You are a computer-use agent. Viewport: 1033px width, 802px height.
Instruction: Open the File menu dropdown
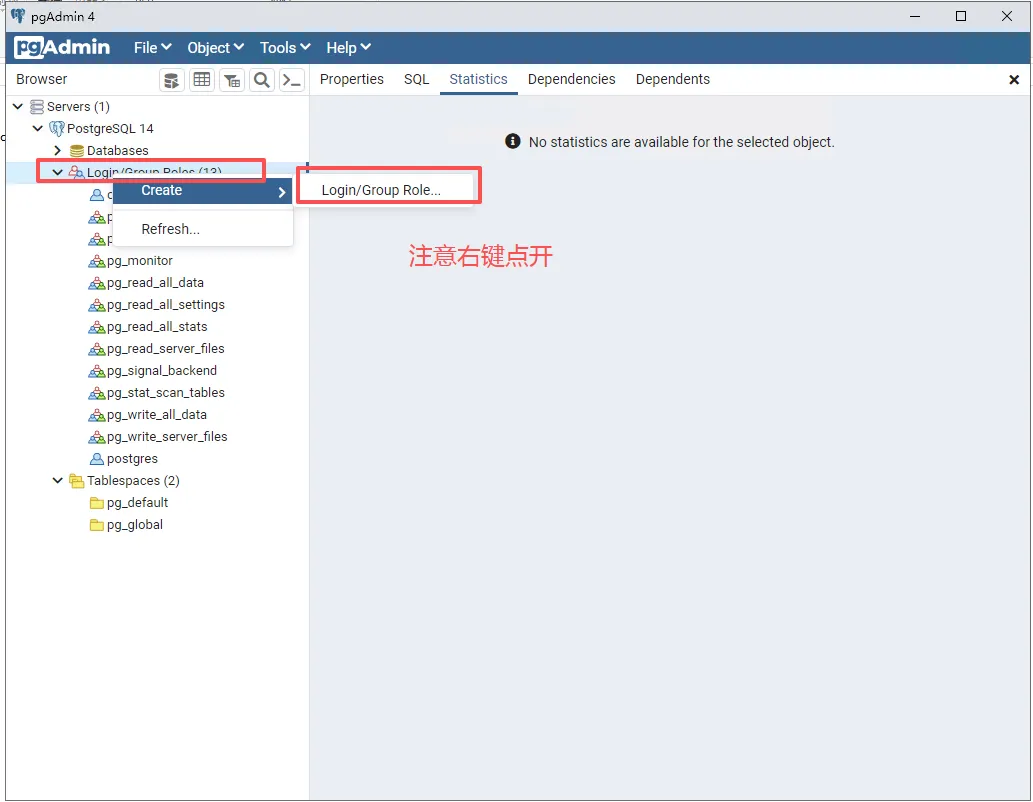pyautogui.click(x=152, y=47)
